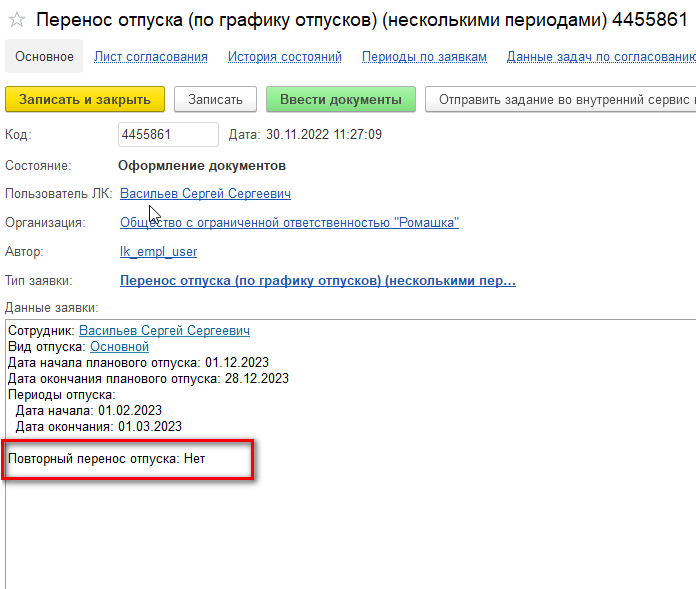The height and width of the screenshot is (589, 696).
Task: Click the form title Перенос отпуска 4455861
Action: coord(362,20)
